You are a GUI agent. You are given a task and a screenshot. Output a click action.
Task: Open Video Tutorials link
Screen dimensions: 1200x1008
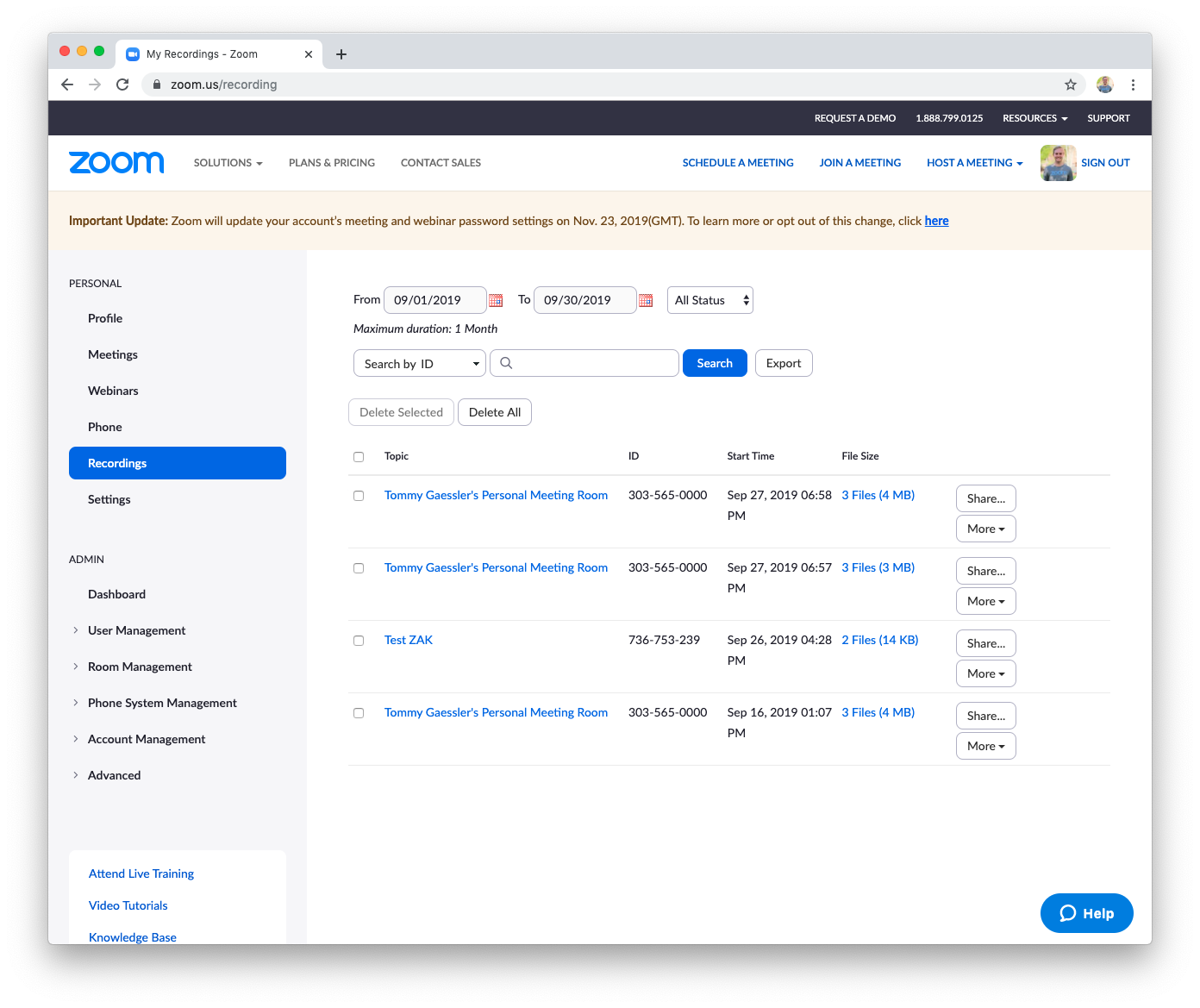(128, 905)
